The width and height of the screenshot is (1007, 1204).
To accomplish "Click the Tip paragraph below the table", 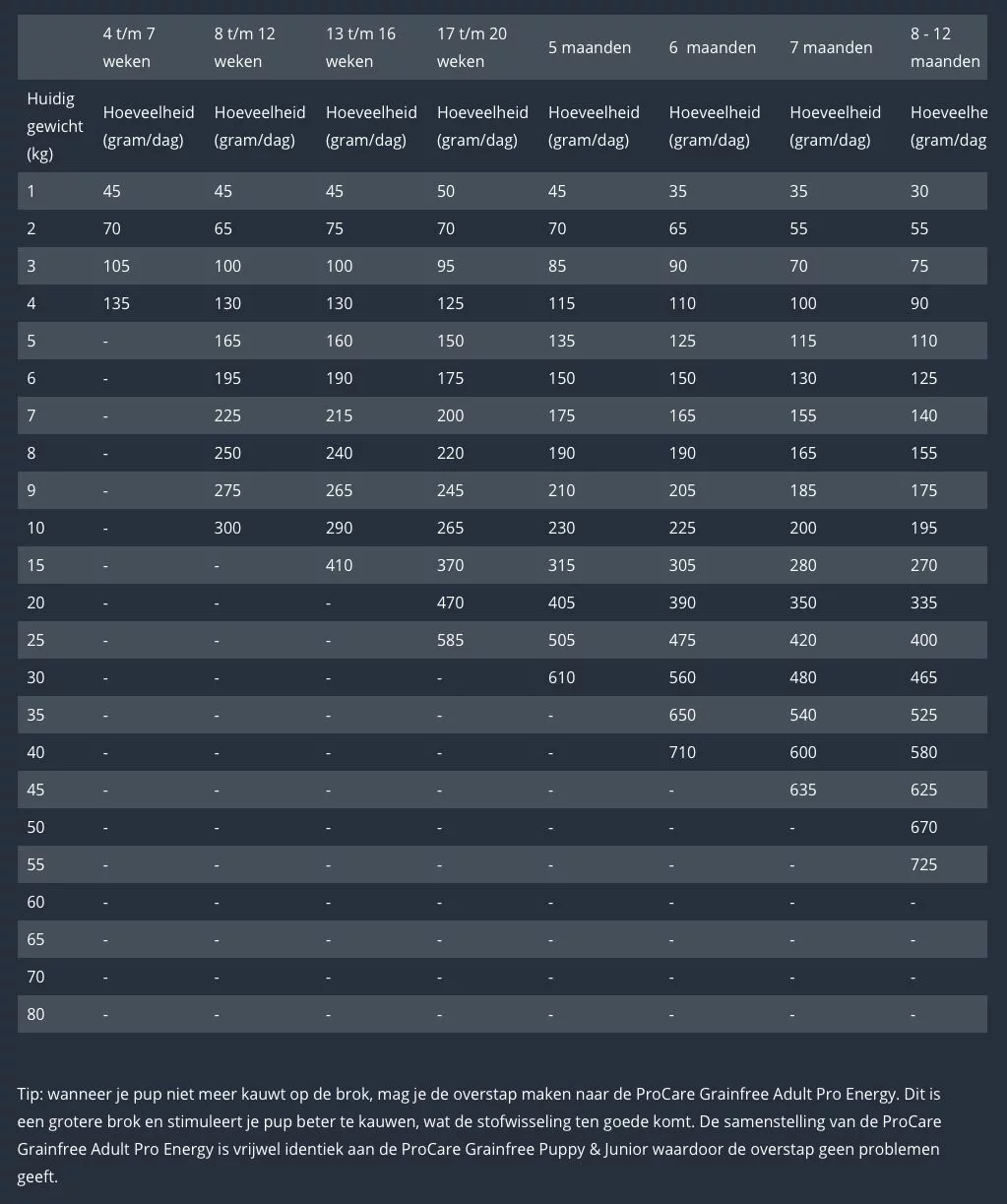I will tap(478, 1135).
